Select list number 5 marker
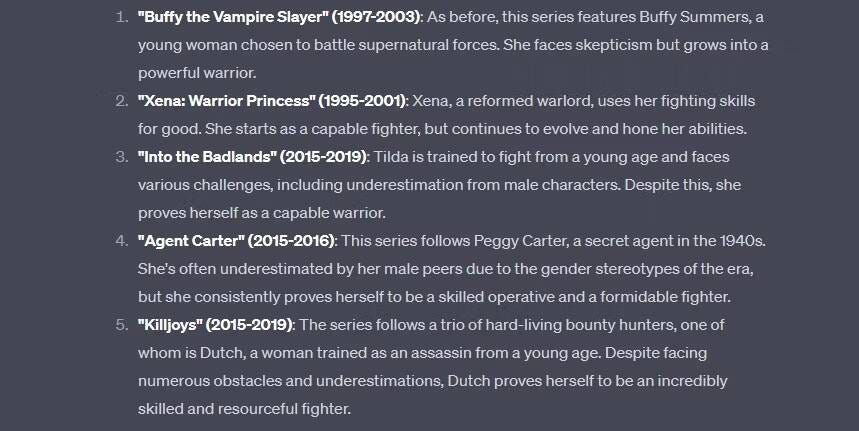 click(122, 325)
